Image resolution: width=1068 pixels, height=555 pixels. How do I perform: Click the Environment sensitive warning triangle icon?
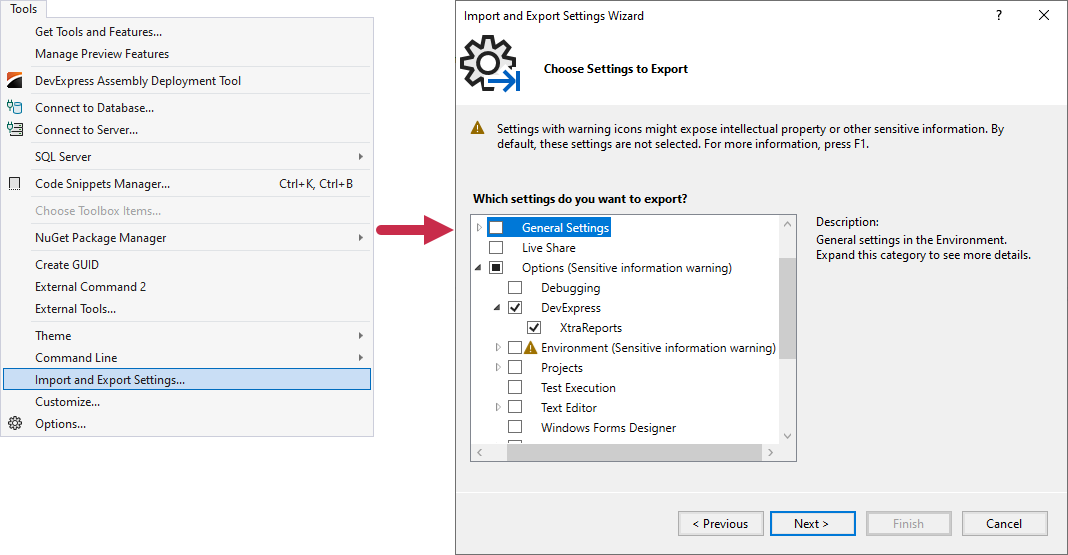[x=531, y=347]
